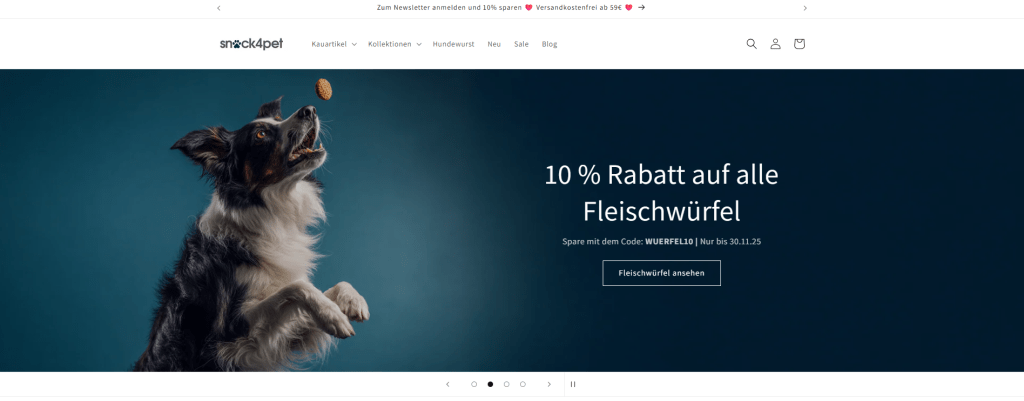
Task: Select the third slide dot
Action: point(506,384)
